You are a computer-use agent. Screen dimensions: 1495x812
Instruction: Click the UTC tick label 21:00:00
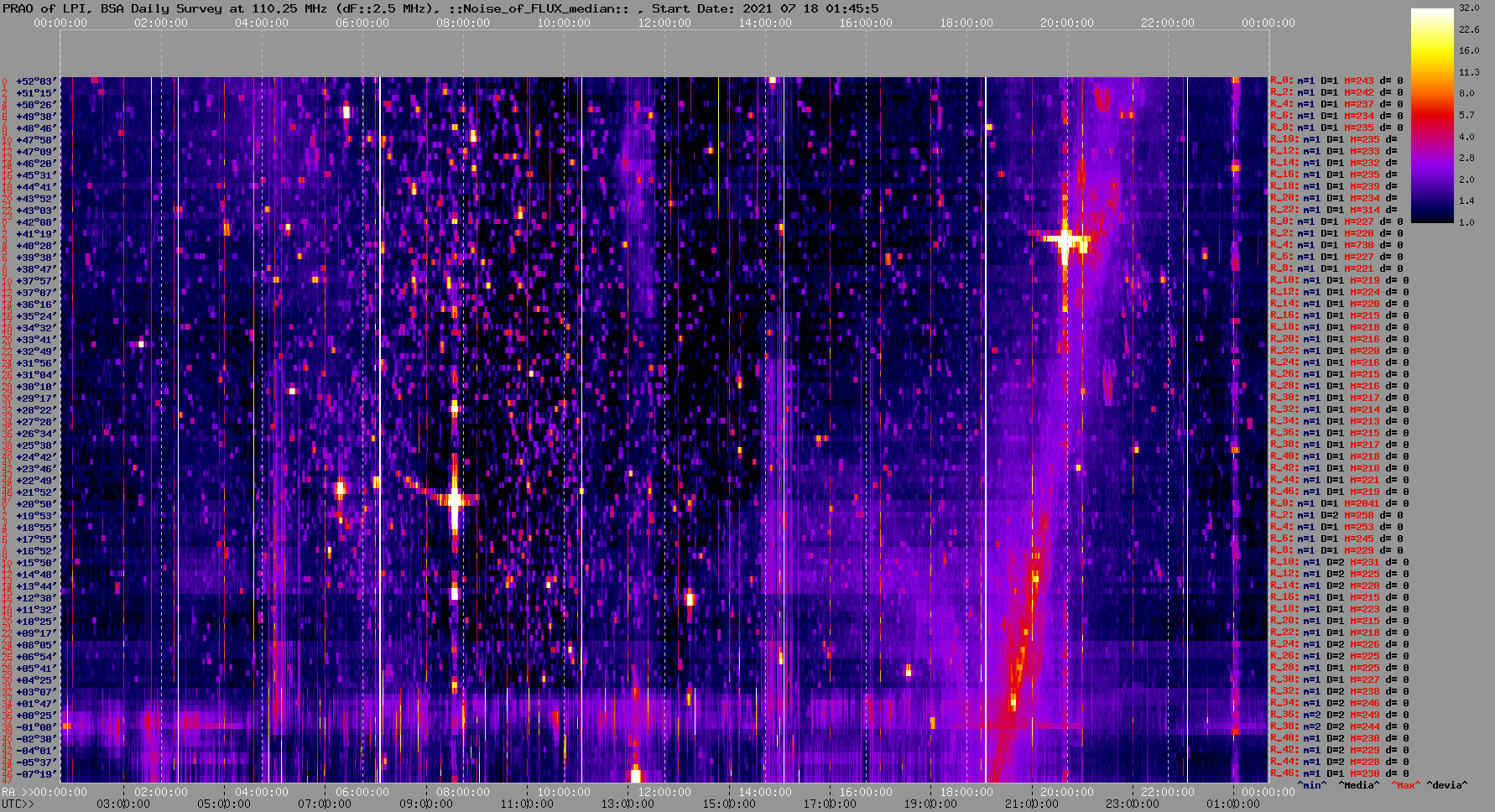[1032, 804]
